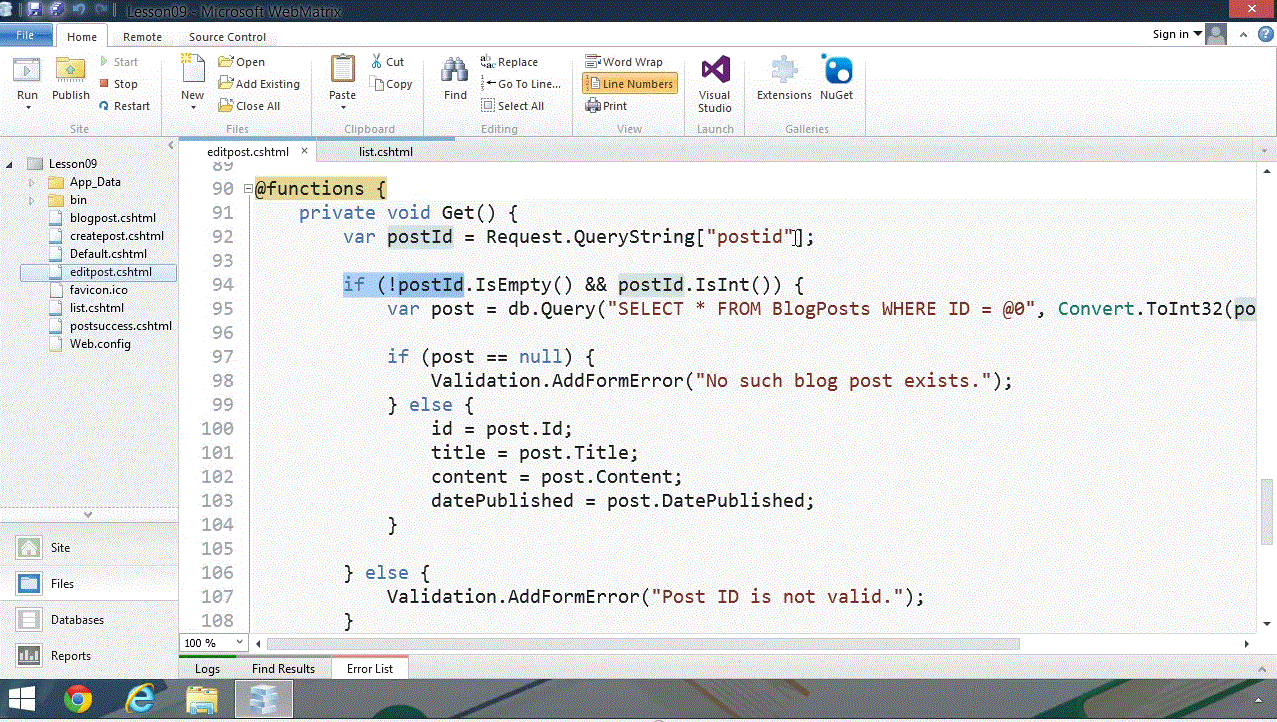Open Web.config in the tree
This screenshot has height=722, width=1277.
(100, 344)
